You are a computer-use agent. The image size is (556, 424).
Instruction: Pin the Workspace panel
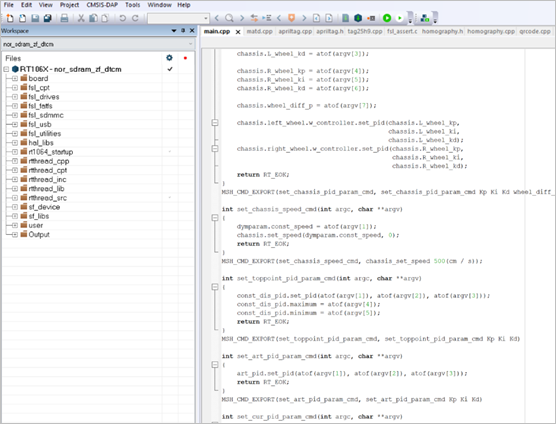[183, 31]
